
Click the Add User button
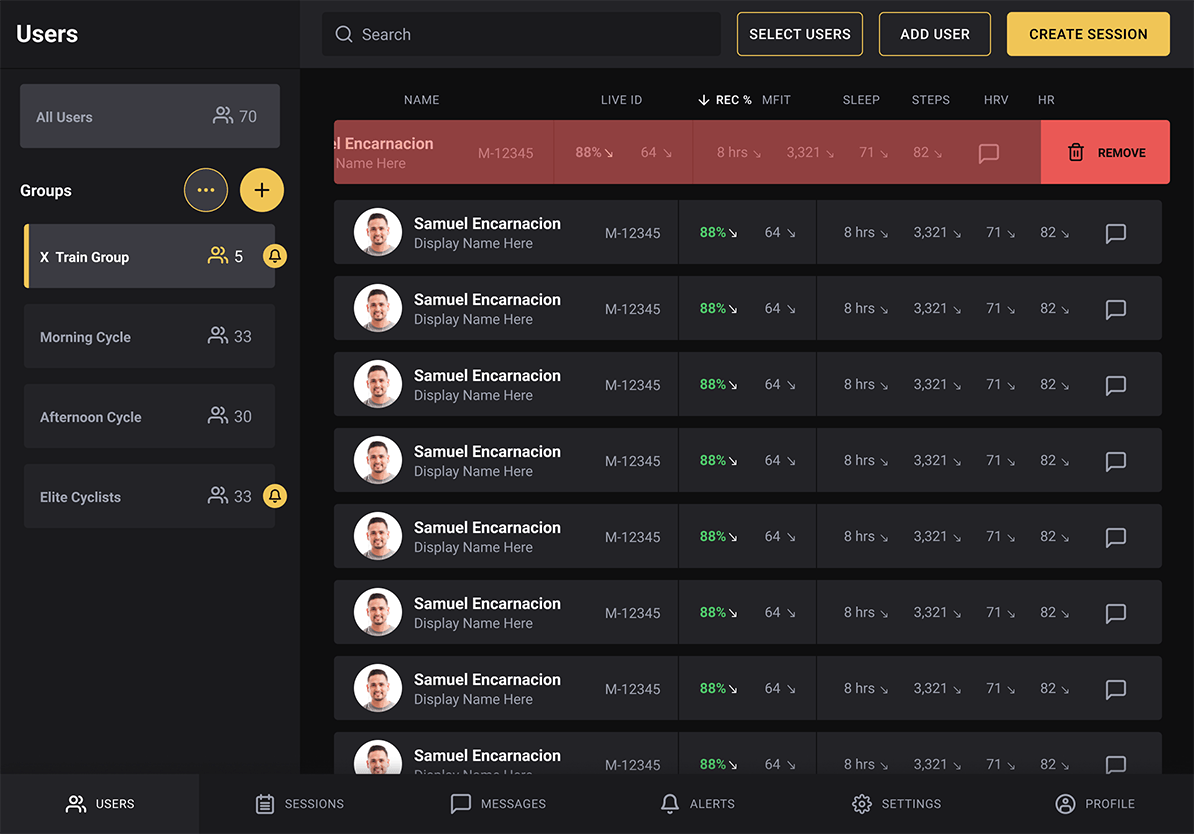[x=934, y=34]
